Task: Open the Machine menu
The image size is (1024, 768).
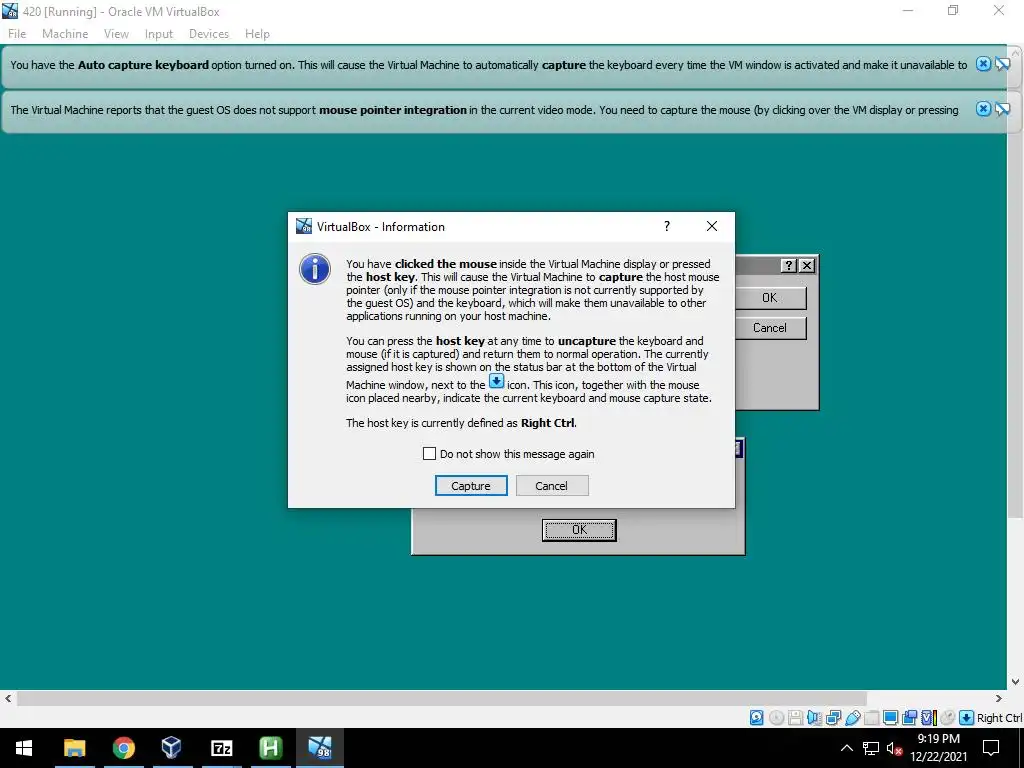Action: [65, 34]
